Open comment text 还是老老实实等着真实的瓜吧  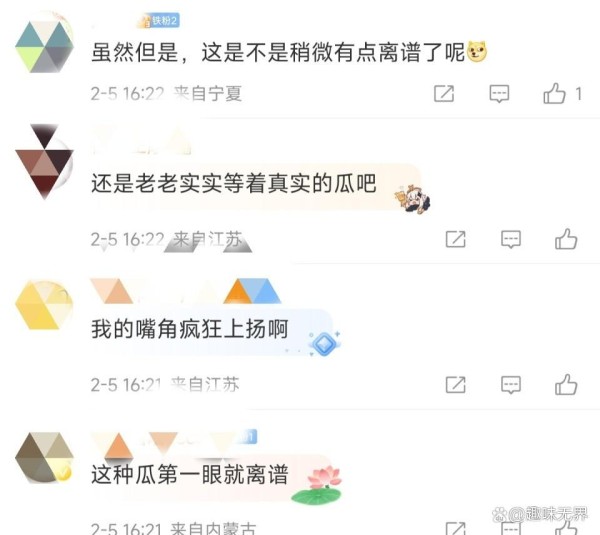point(234,183)
